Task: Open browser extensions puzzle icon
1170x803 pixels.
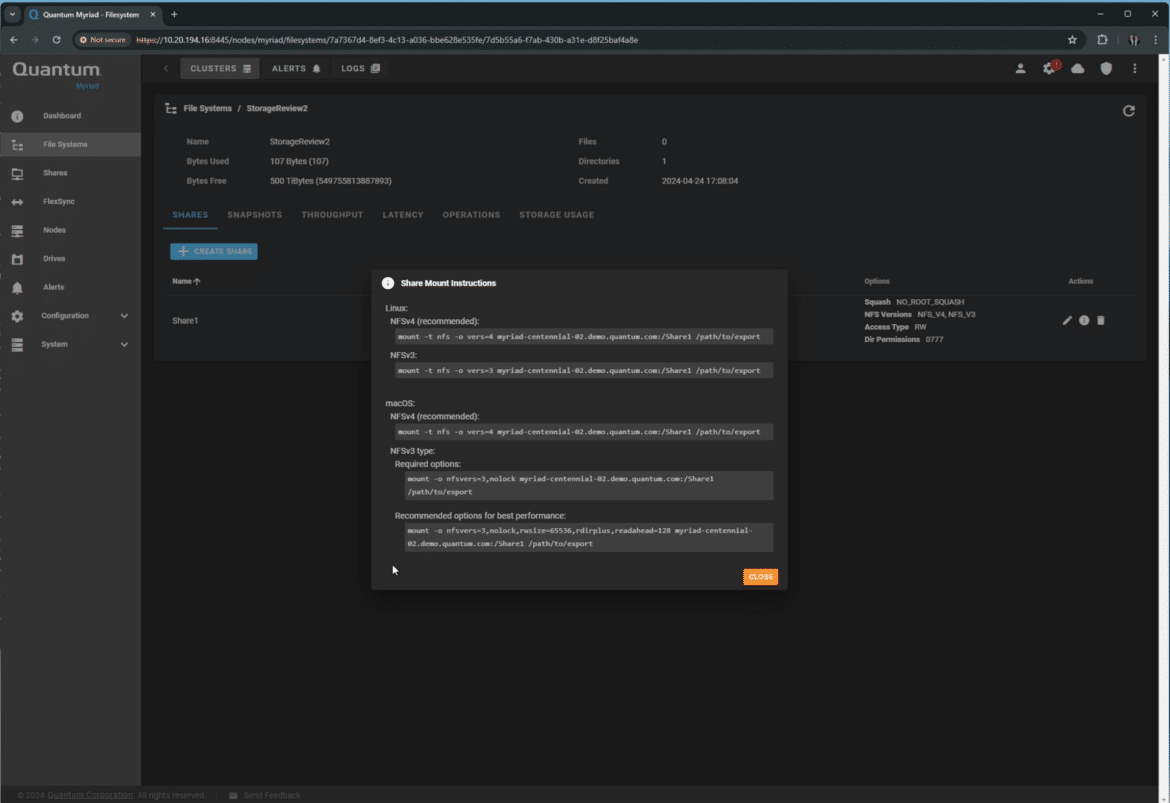Action: coord(1102,40)
